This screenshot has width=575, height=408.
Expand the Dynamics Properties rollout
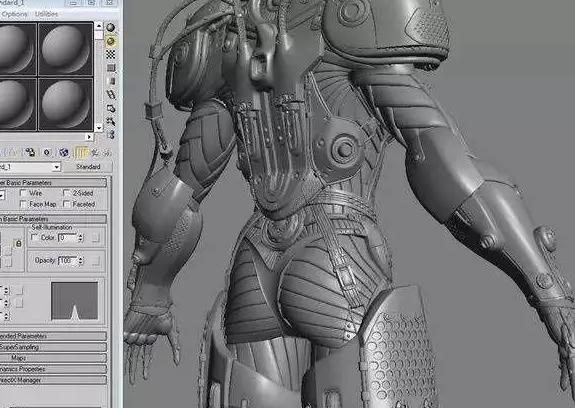click(x=53, y=369)
